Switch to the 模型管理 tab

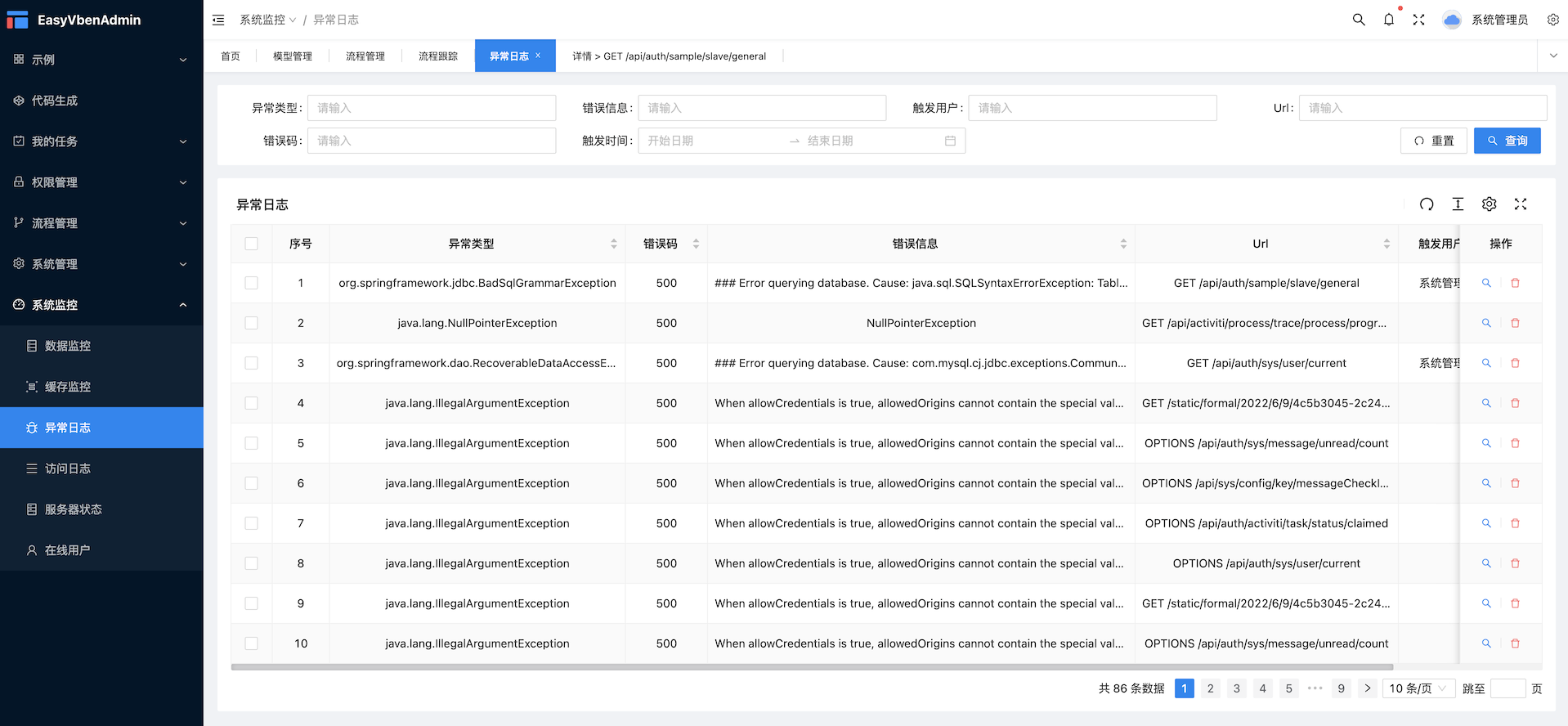tap(293, 56)
